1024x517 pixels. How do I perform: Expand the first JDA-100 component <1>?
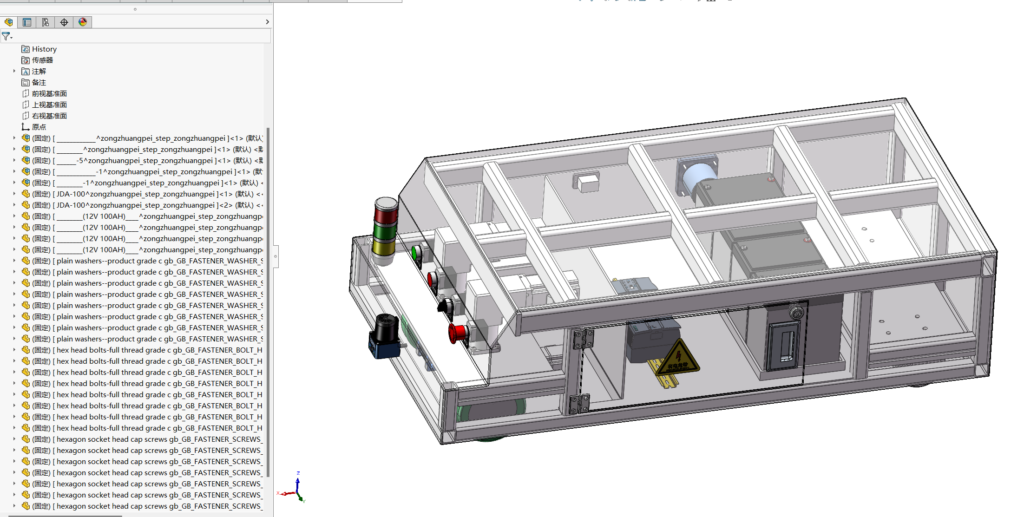tap(14, 194)
